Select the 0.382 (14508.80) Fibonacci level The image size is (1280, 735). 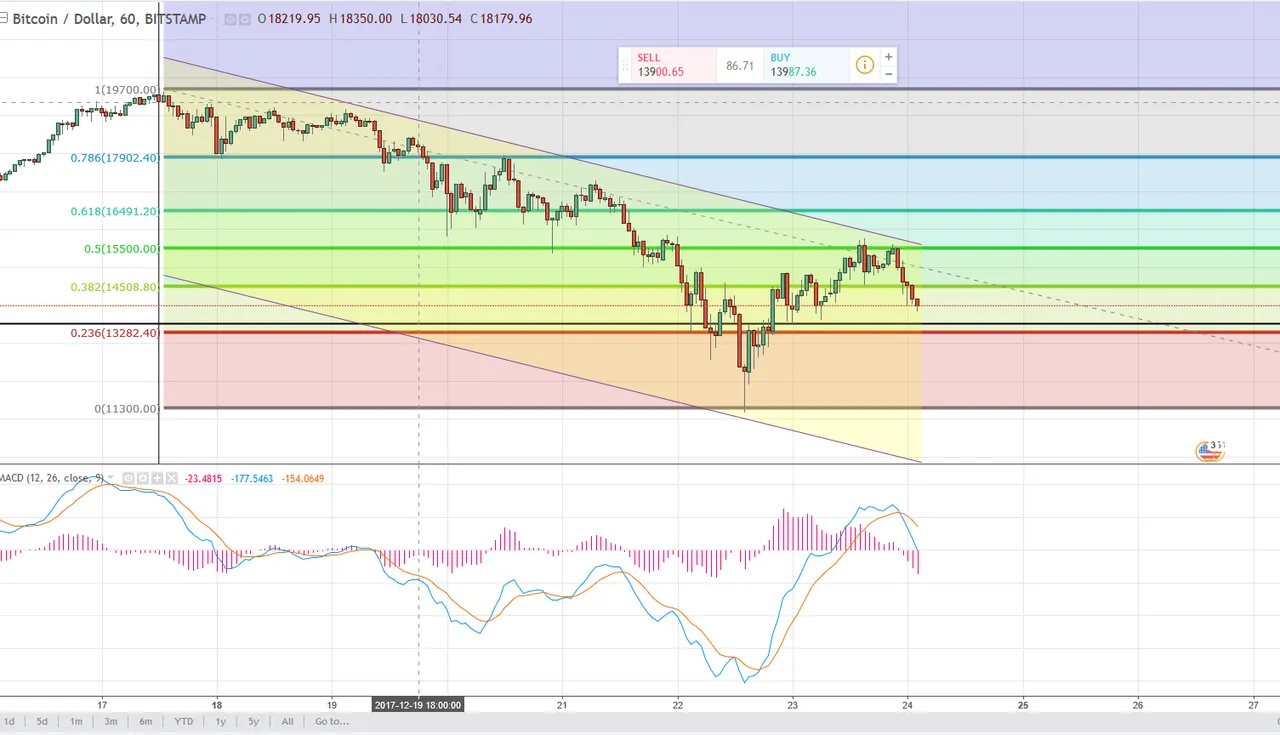[x=114, y=286]
